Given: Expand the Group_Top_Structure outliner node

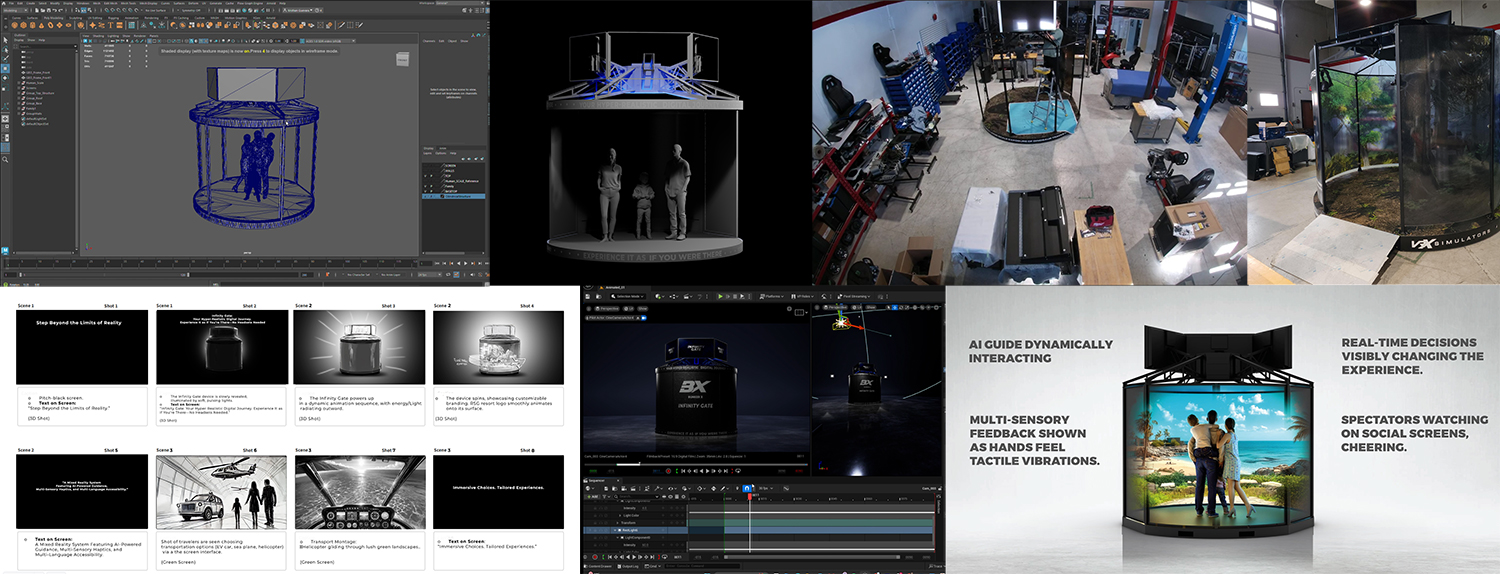Looking at the screenshot, I should click(19, 95).
